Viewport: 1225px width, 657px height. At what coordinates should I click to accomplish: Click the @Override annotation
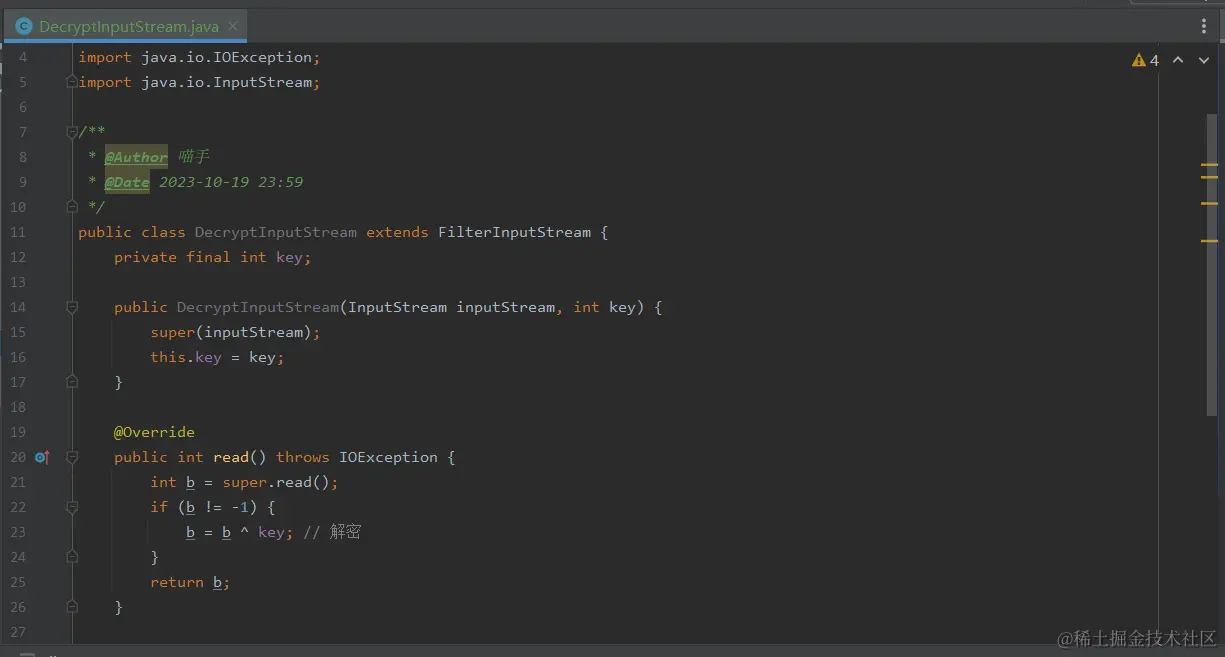(x=154, y=432)
